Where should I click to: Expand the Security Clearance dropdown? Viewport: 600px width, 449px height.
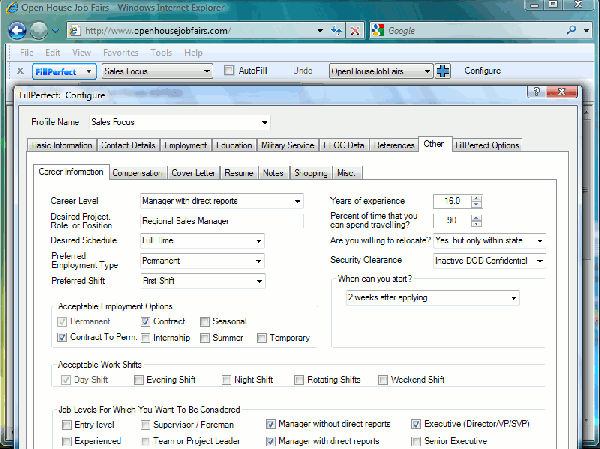coord(540,261)
